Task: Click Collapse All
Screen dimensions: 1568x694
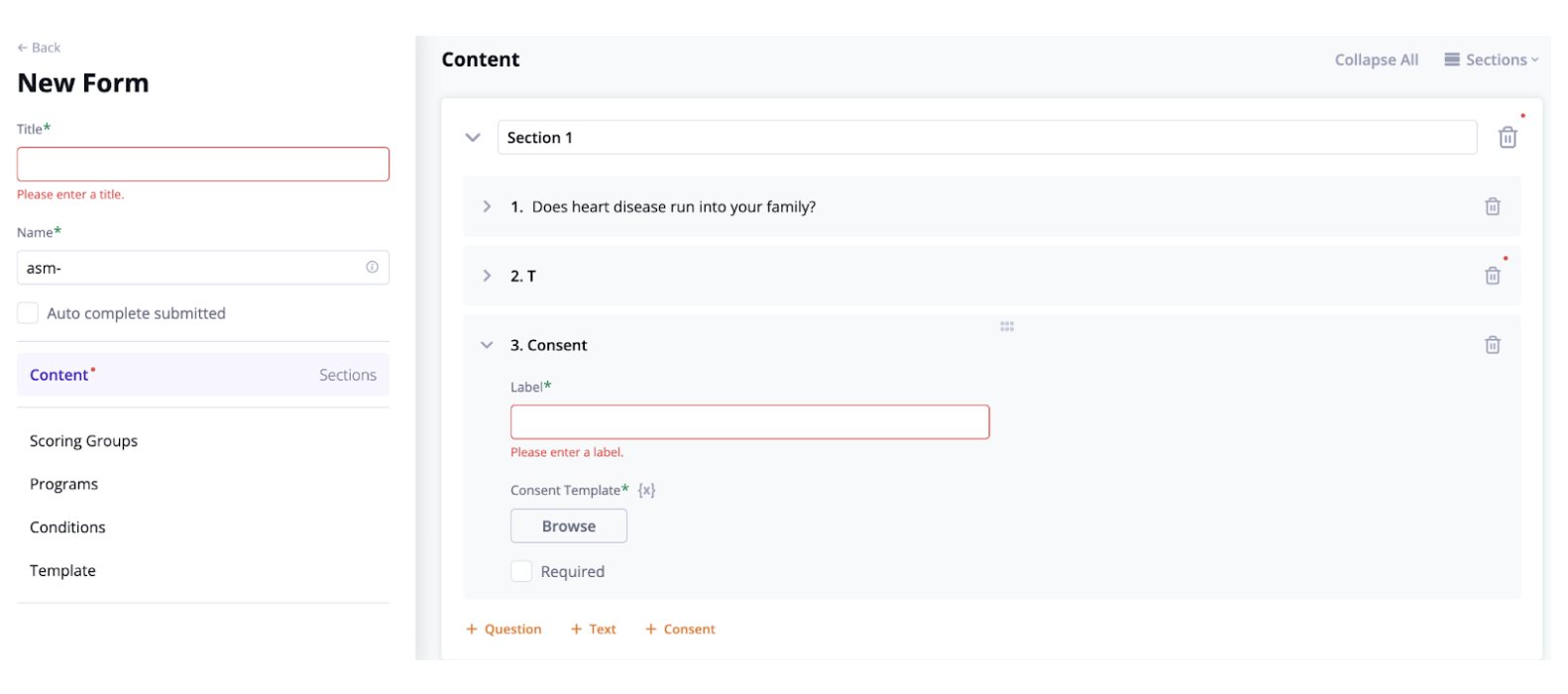Action: pos(1376,59)
